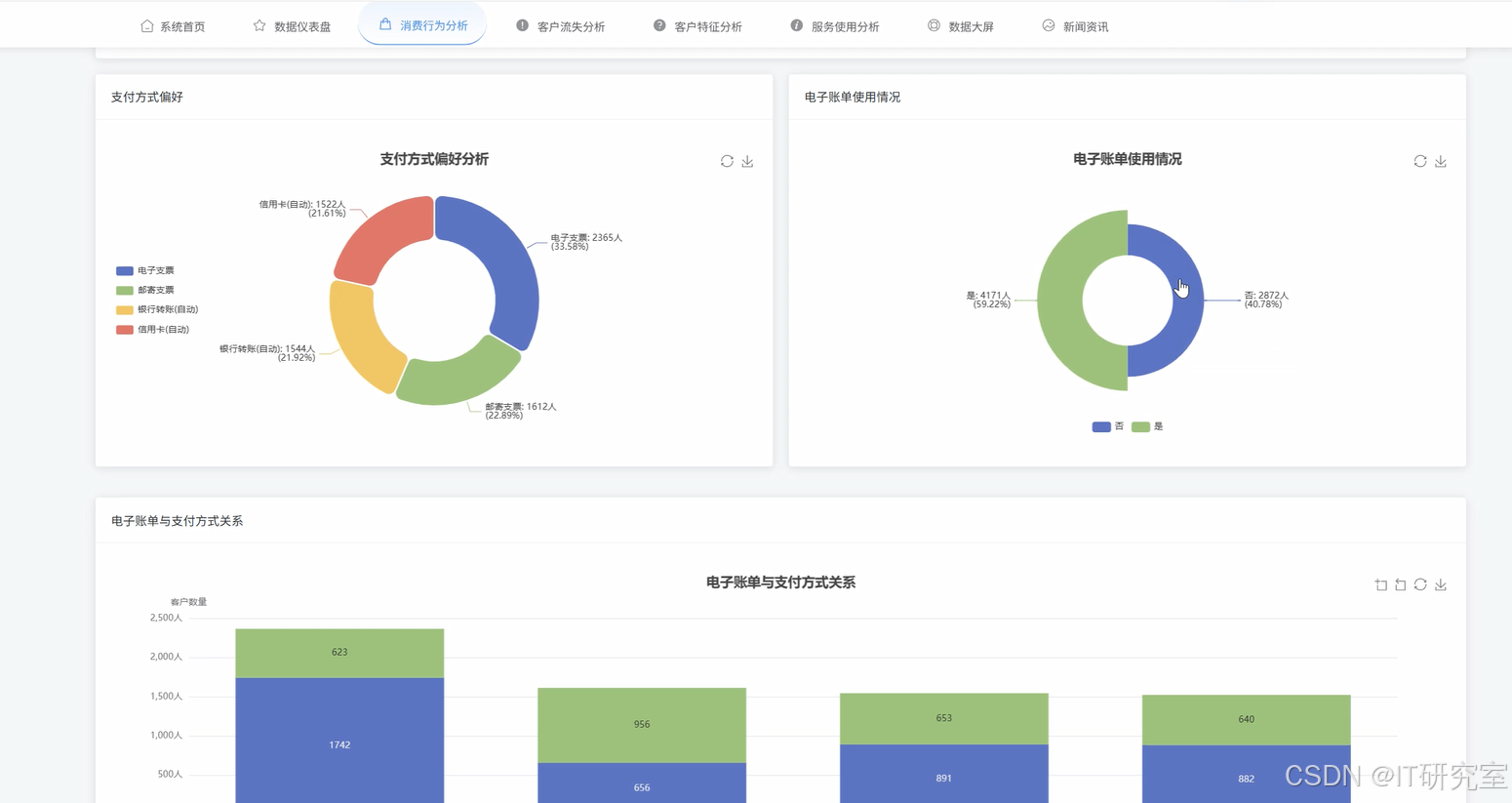Click the blue bar segment labeled 891
Image resolution: width=1512 pixels, height=803 pixels.
tap(944, 775)
